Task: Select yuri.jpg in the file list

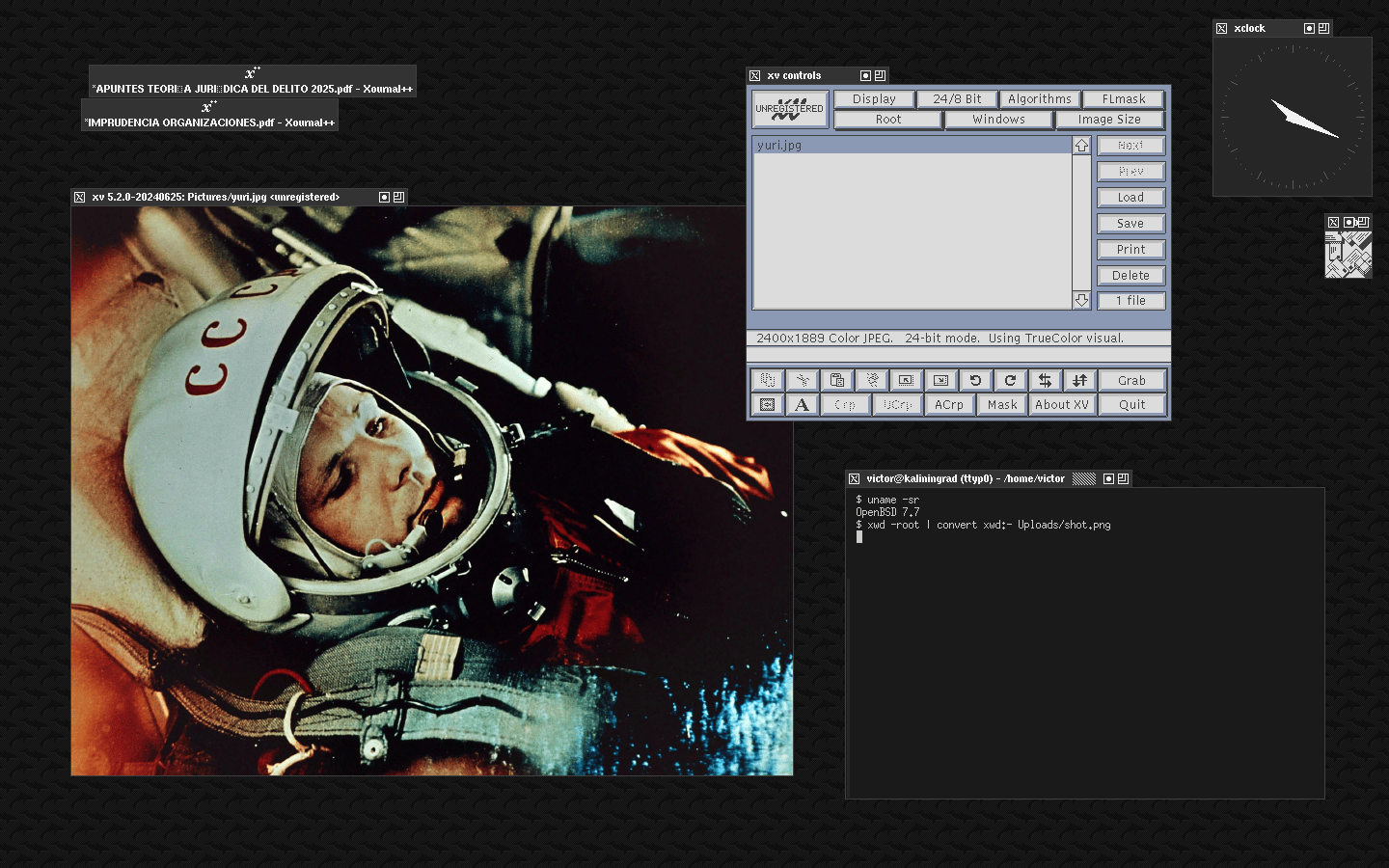Action: coord(779,146)
